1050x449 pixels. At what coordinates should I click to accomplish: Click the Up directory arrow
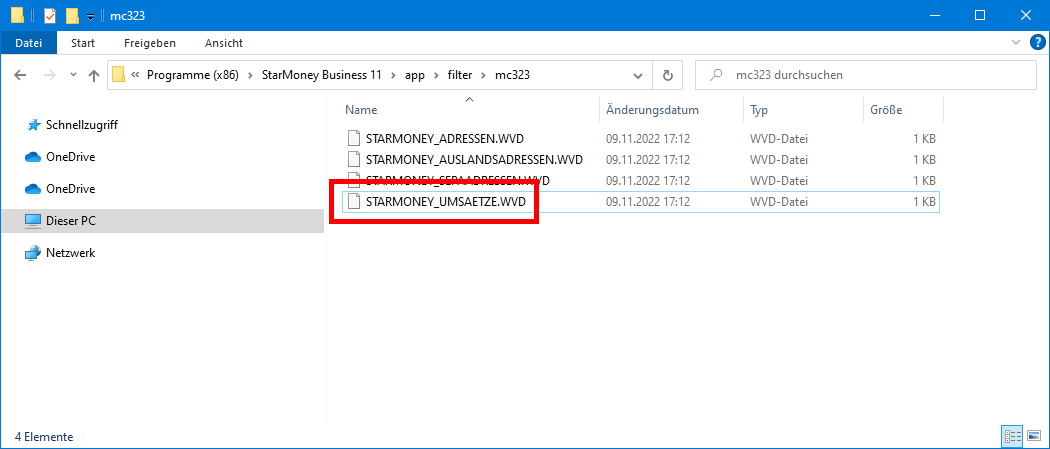coord(94,75)
